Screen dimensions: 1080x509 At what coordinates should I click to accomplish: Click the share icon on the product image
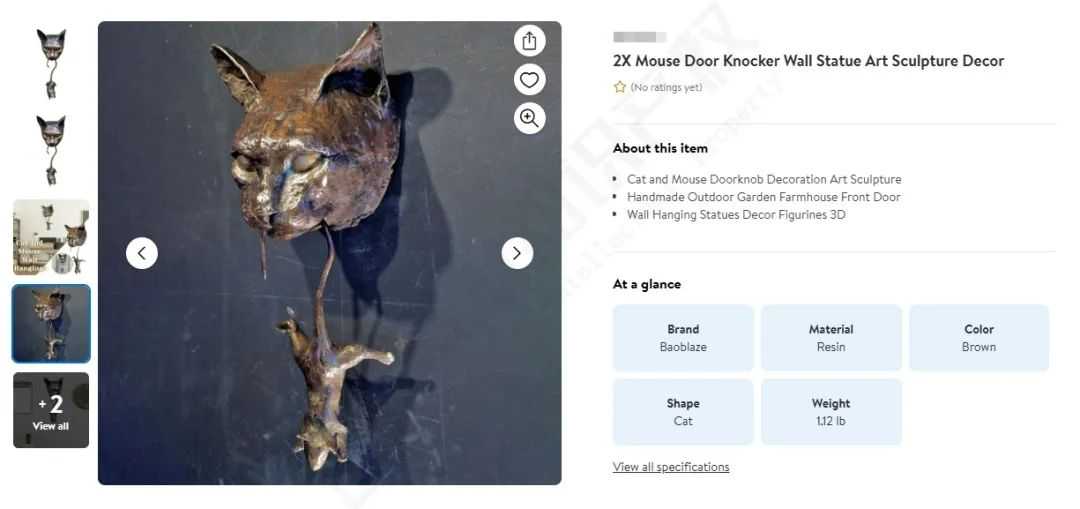(529, 41)
